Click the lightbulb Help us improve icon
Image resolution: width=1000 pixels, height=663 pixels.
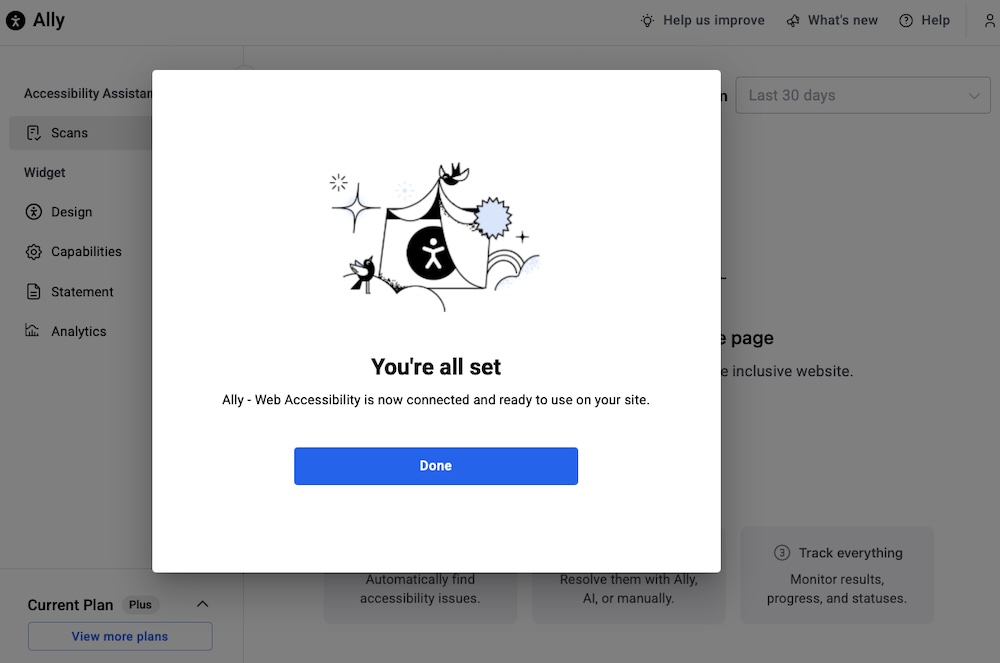(x=648, y=20)
